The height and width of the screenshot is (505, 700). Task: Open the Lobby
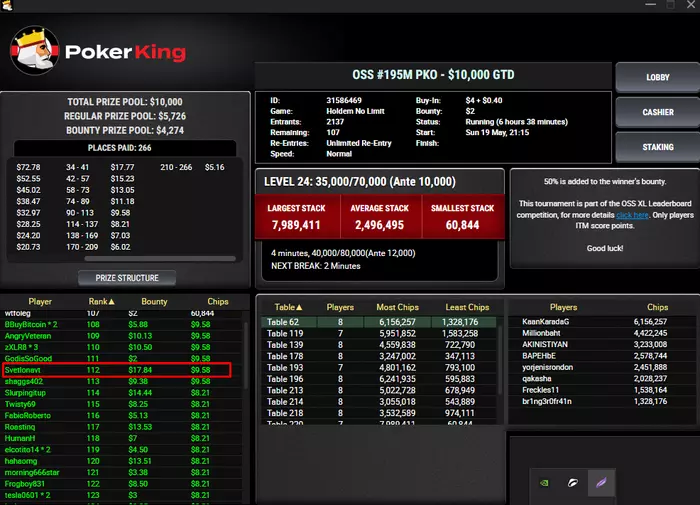(658, 77)
